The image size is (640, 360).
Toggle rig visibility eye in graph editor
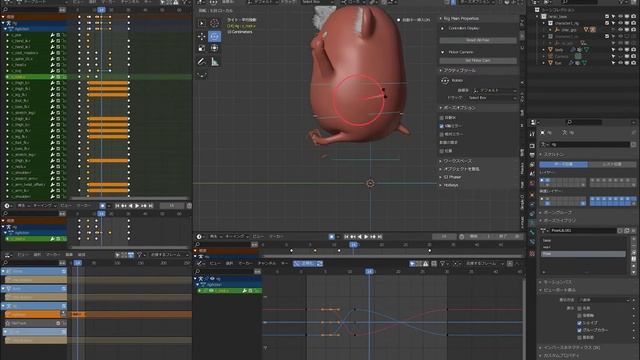(212, 279)
